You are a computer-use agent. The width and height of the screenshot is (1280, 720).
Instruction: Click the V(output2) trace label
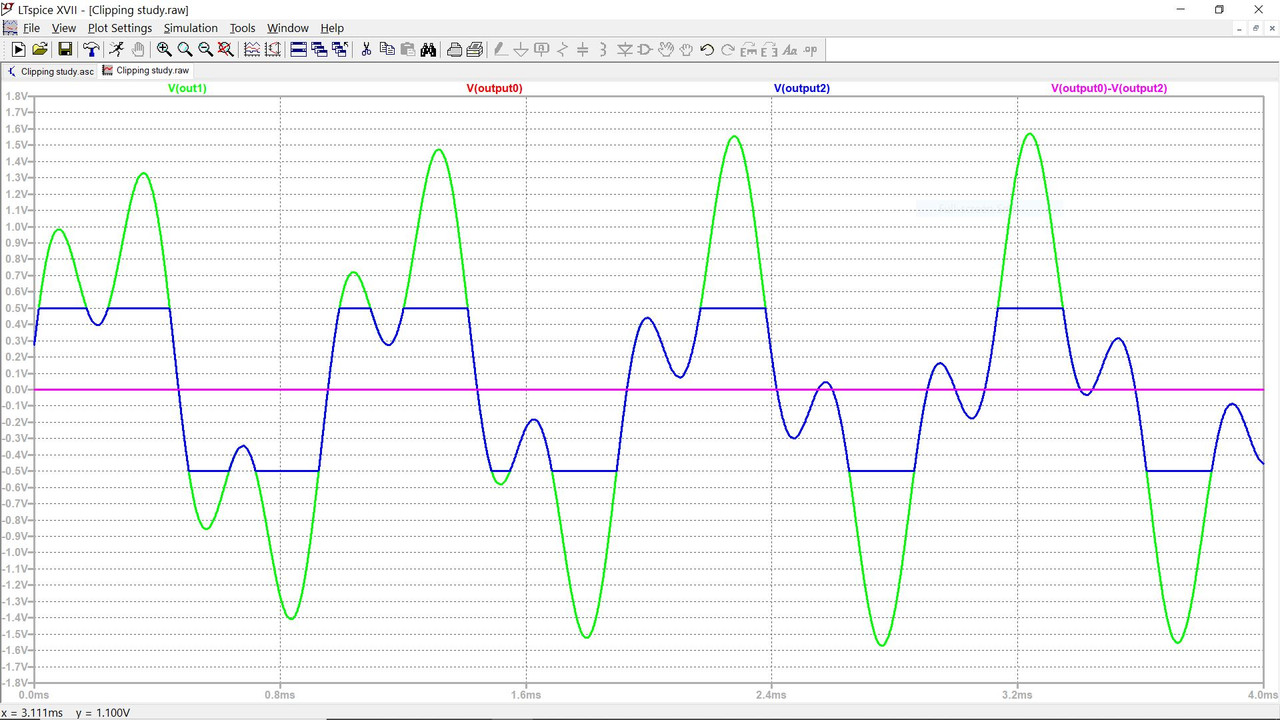click(x=801, y=88)
